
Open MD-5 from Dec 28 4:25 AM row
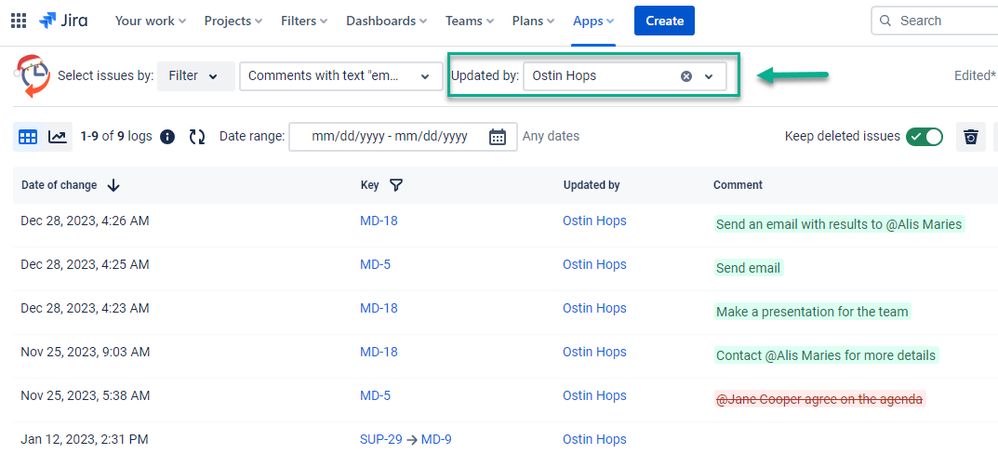point(376,265)
